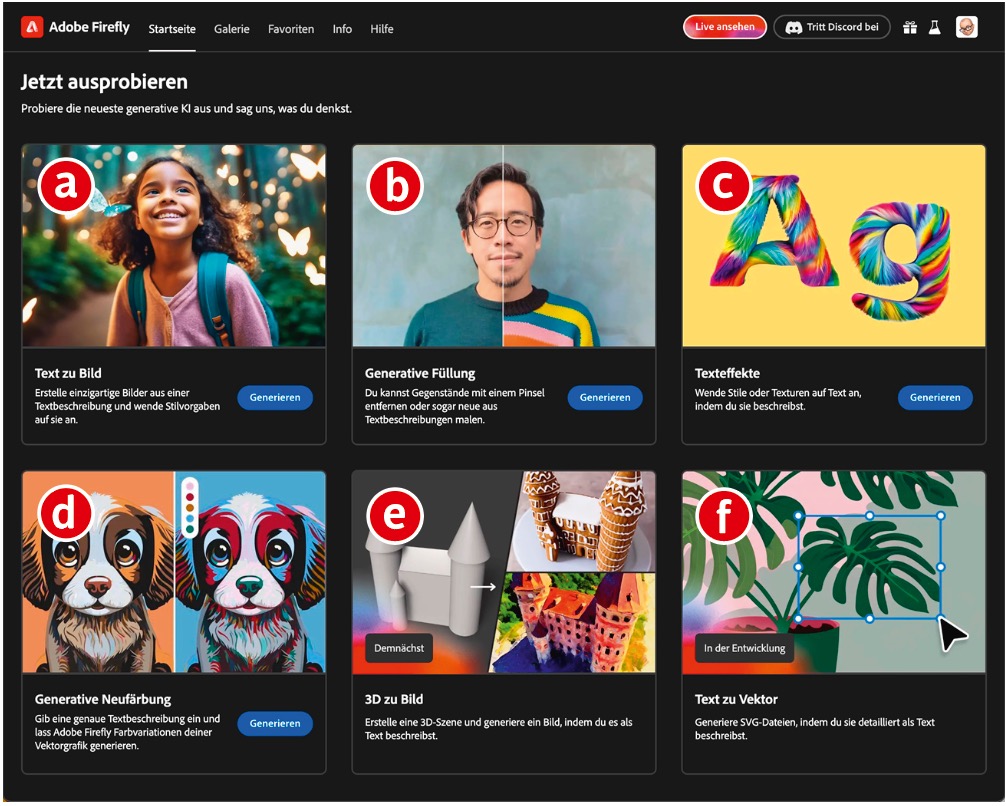Screen dimensions: 1006x806
Task: Click the Generative Neufärbung card title
Action: [x=103, y=699]
